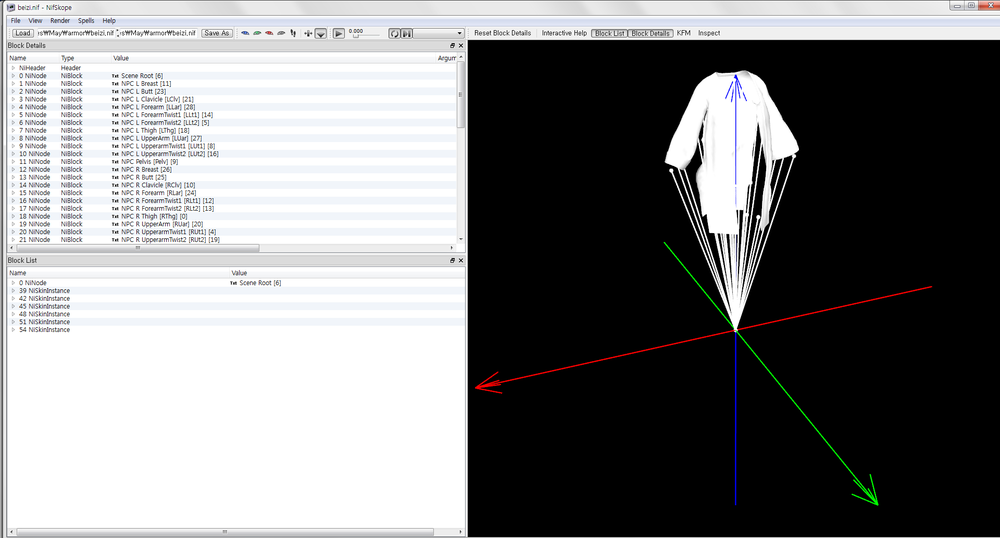Open the File menu
1000x538 pixels.
(x=15, y=20)
